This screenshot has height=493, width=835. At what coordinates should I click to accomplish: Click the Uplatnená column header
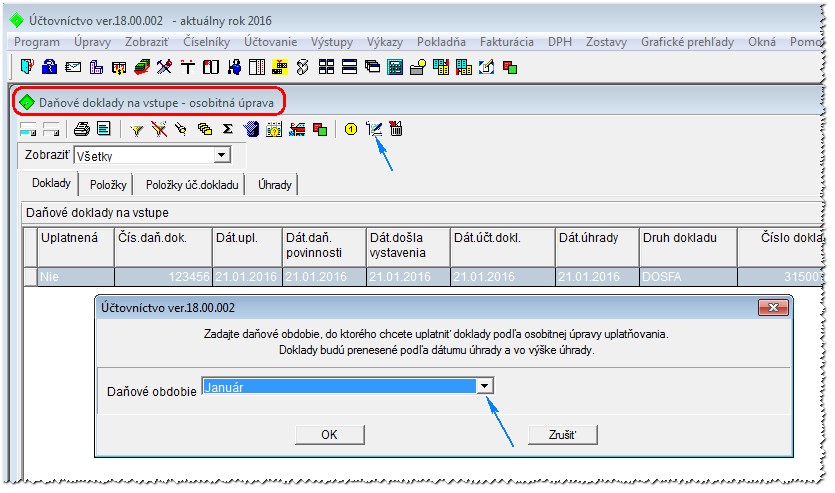[x=76, y=247]
